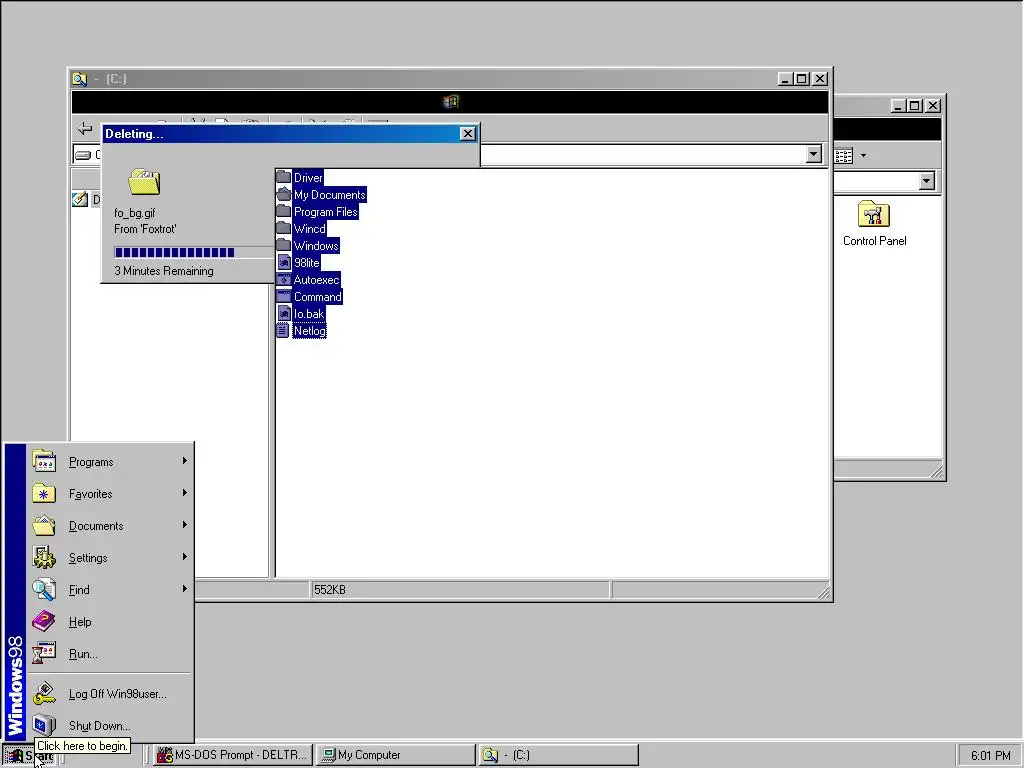This screenshot has width=1024, height=768.
Task: Open the address bar dropdown in C: window
Action: [x=813, y=154]
